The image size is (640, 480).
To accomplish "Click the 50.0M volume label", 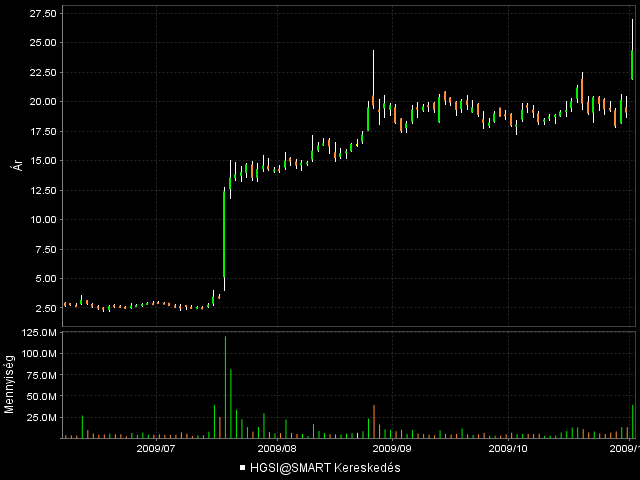I will (41, 396).
